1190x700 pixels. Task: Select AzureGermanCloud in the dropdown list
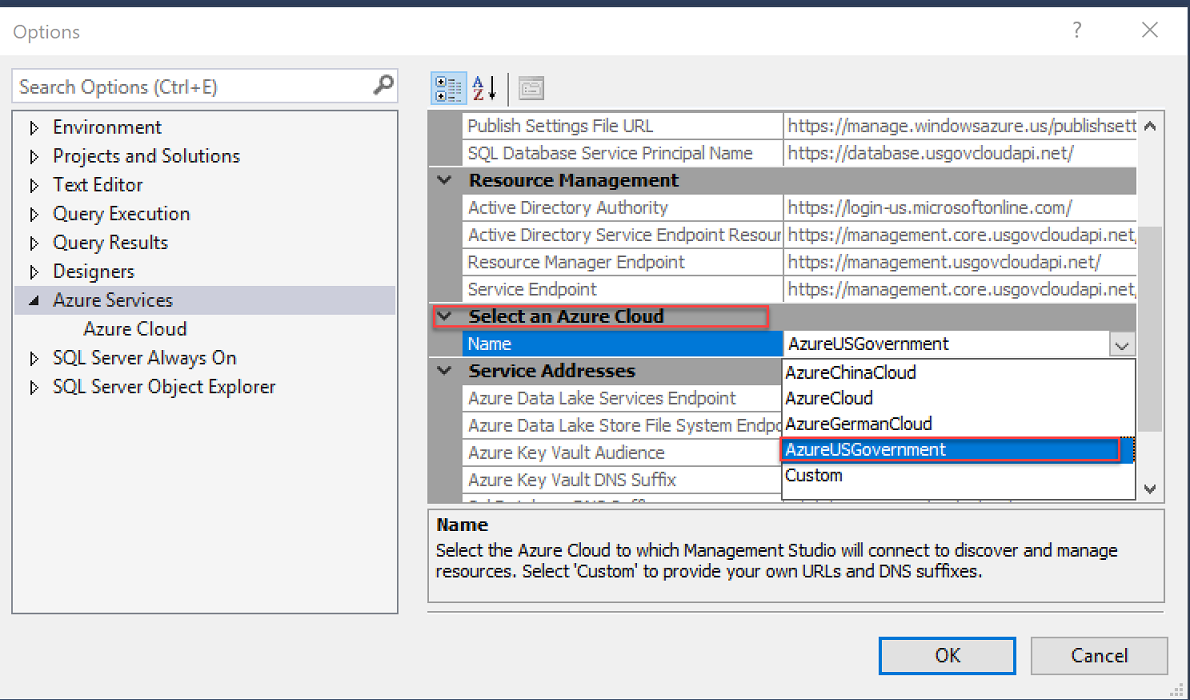860,423
